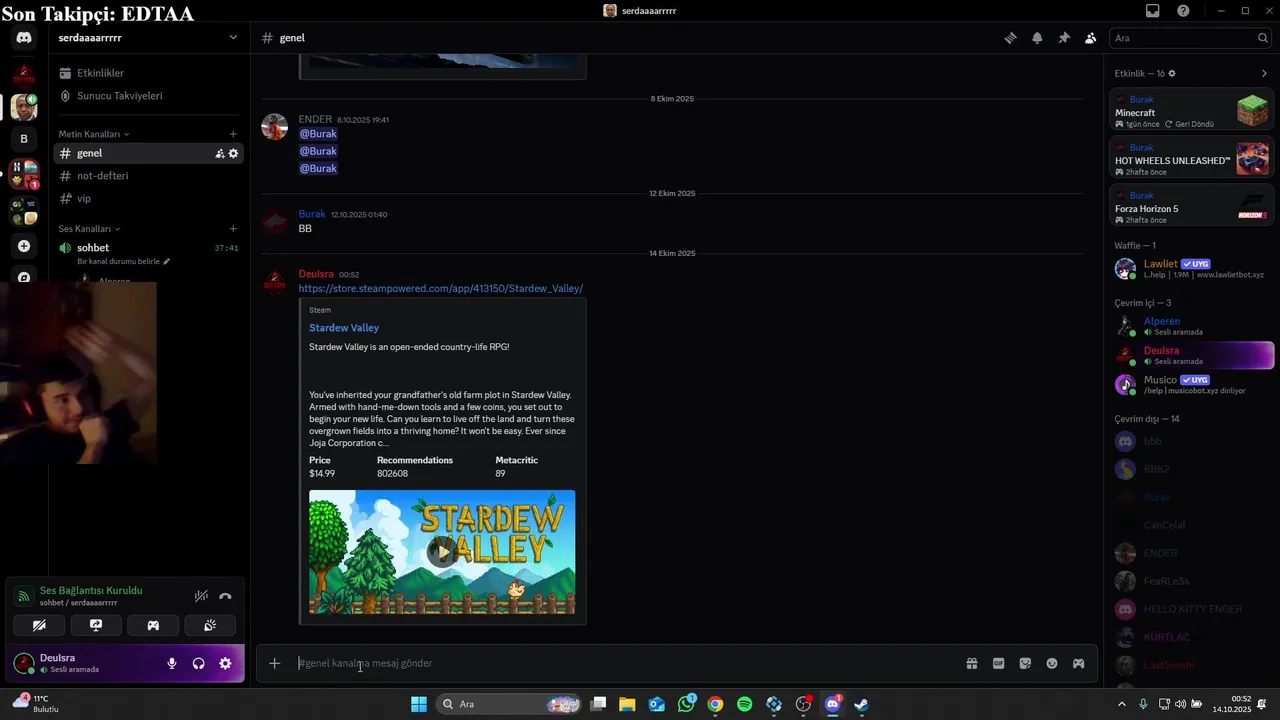The height and width of the screenshot is (720, 1280).
Task: Disconnect from the voice call
Action: [225, 596]
